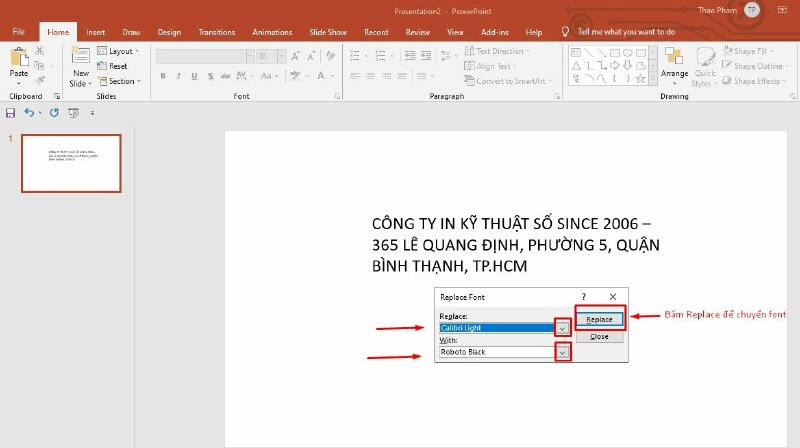Open the Section dropdown
The width and height of the screenshot is (800, 448).
119,81
